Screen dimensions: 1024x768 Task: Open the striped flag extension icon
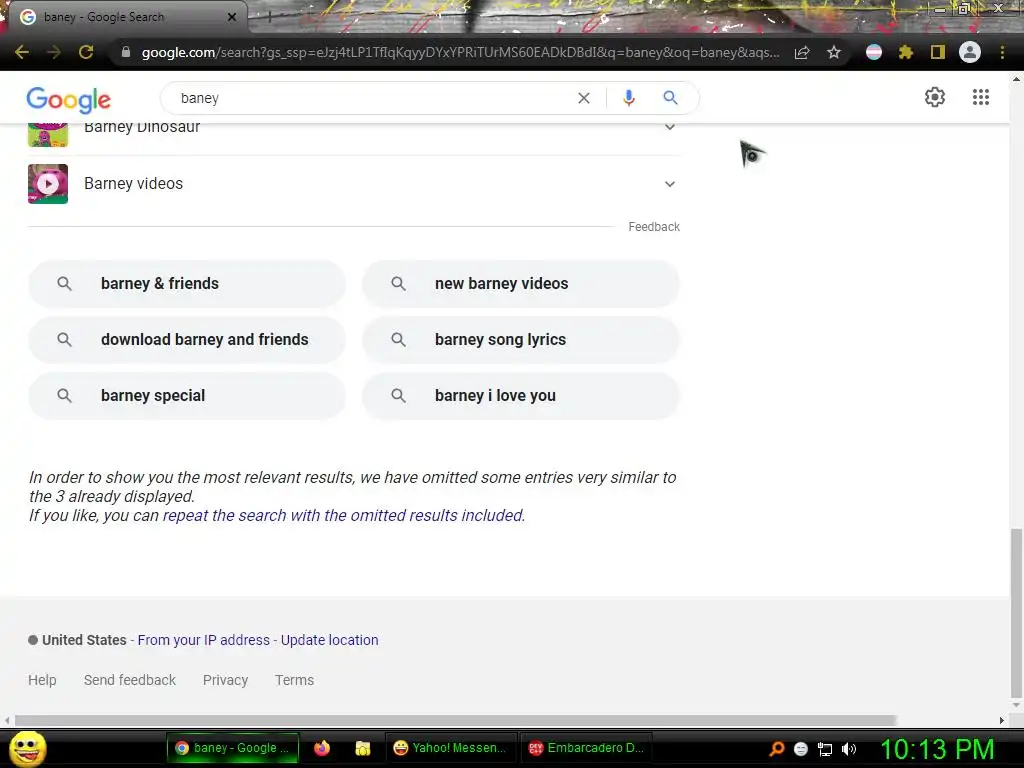point(874,52)
